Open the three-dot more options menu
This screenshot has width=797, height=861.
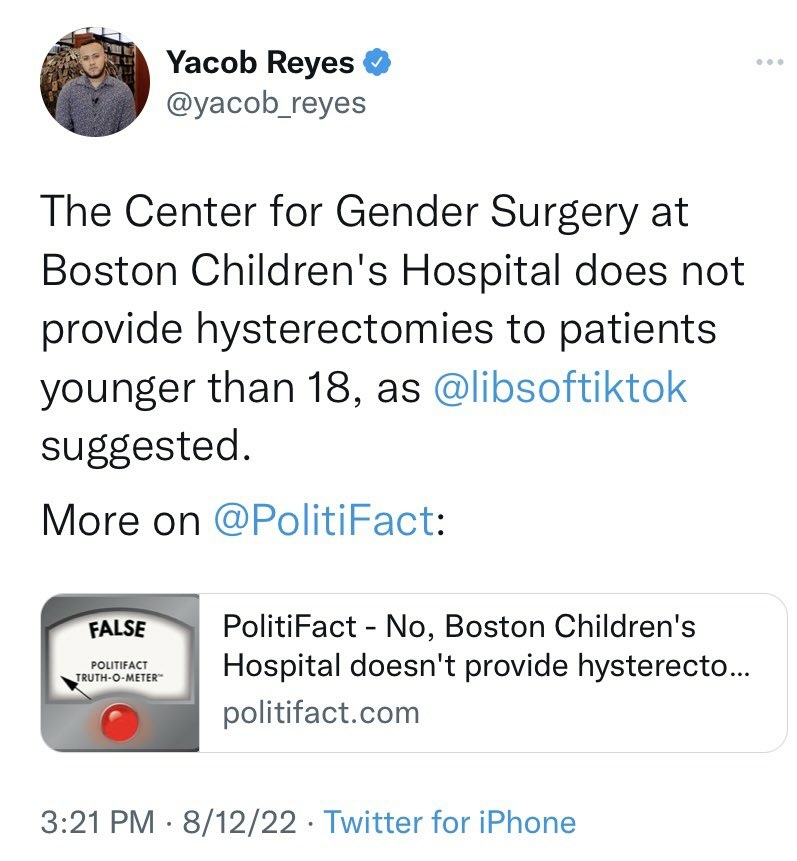(768, 63)
